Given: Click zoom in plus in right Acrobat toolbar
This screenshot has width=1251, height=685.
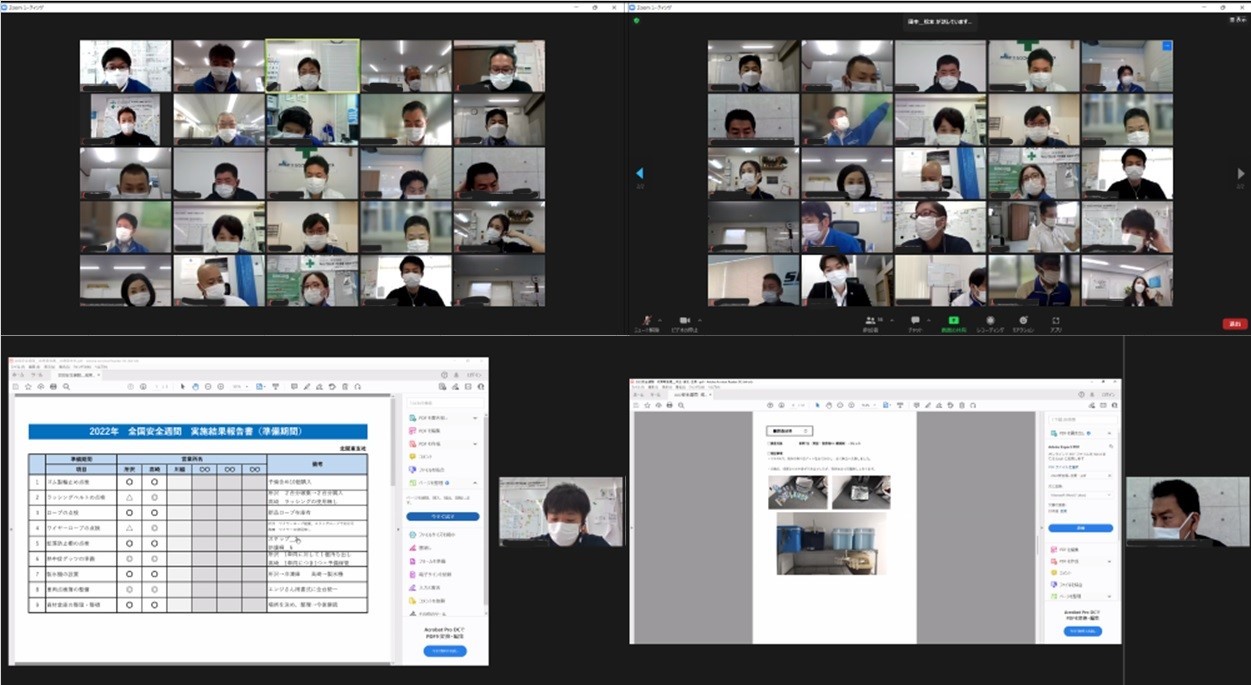Looking at the screenshot, I should [x=851, y=405].
